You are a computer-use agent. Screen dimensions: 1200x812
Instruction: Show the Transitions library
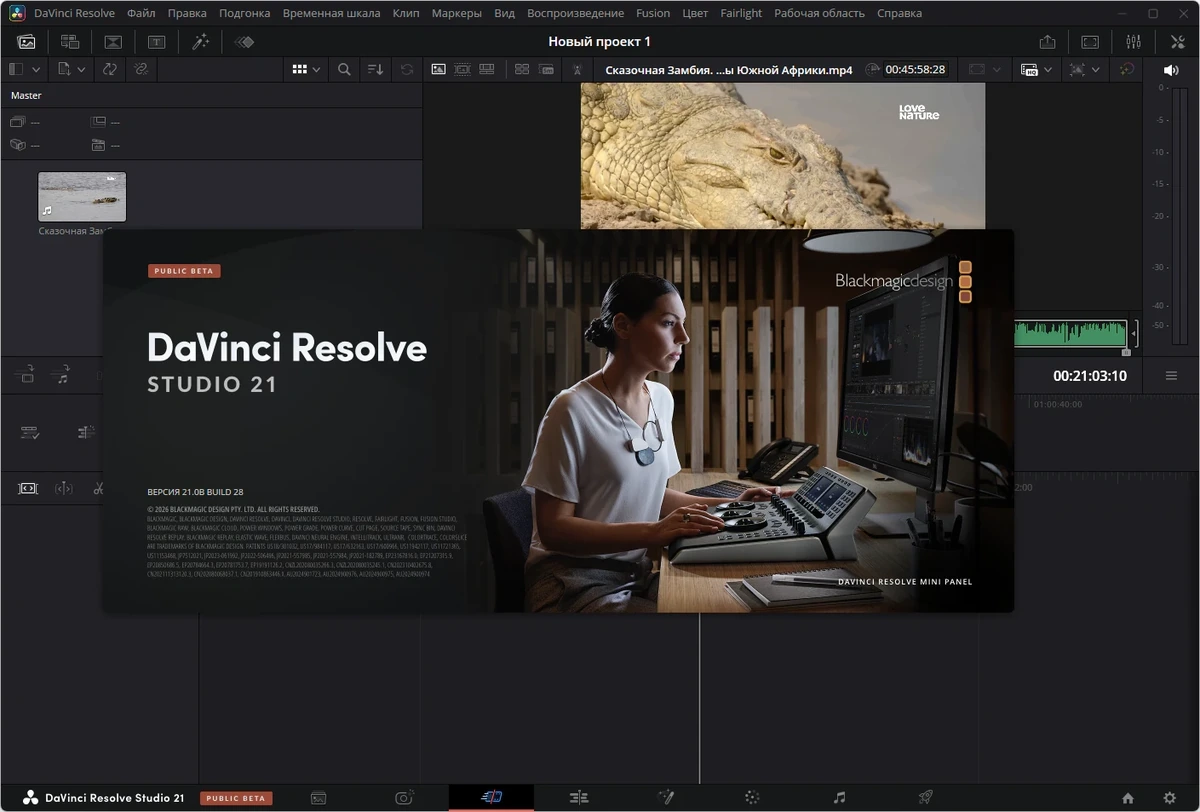113,42
